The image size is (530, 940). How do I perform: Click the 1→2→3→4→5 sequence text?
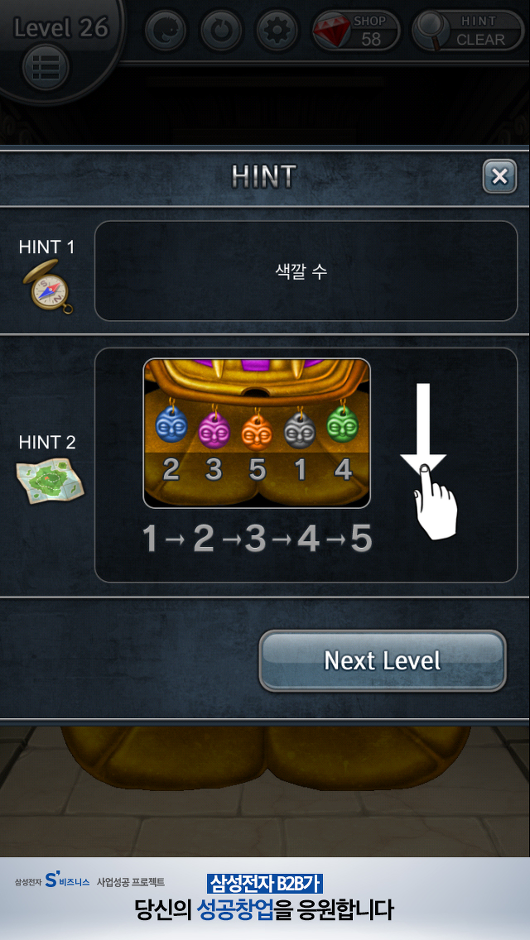pos(257,538)
